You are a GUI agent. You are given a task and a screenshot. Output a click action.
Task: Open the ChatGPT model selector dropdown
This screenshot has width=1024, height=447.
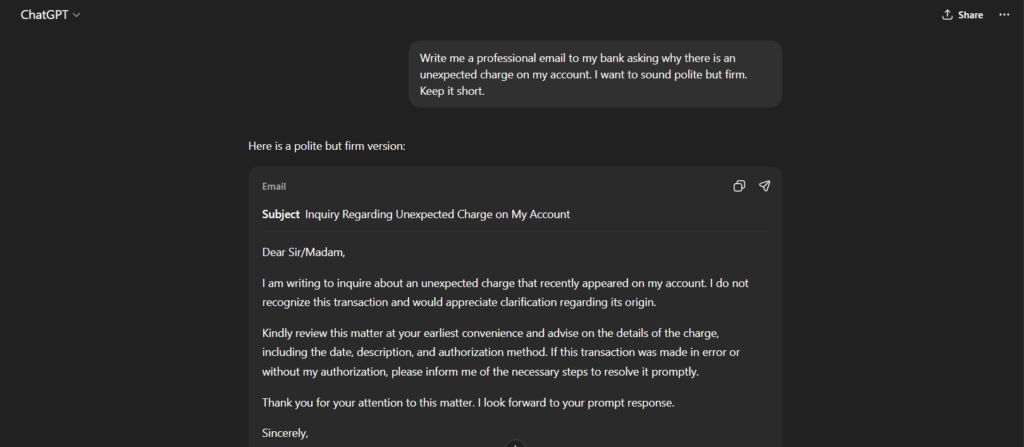50,15
